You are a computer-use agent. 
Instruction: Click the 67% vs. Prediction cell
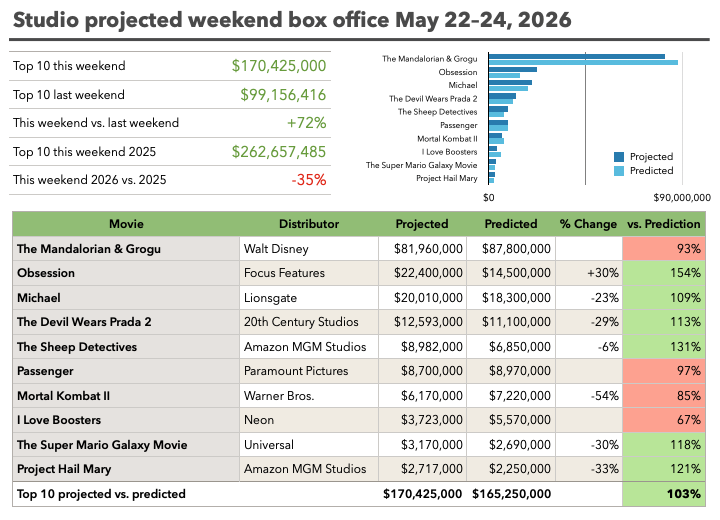(664, 420)
